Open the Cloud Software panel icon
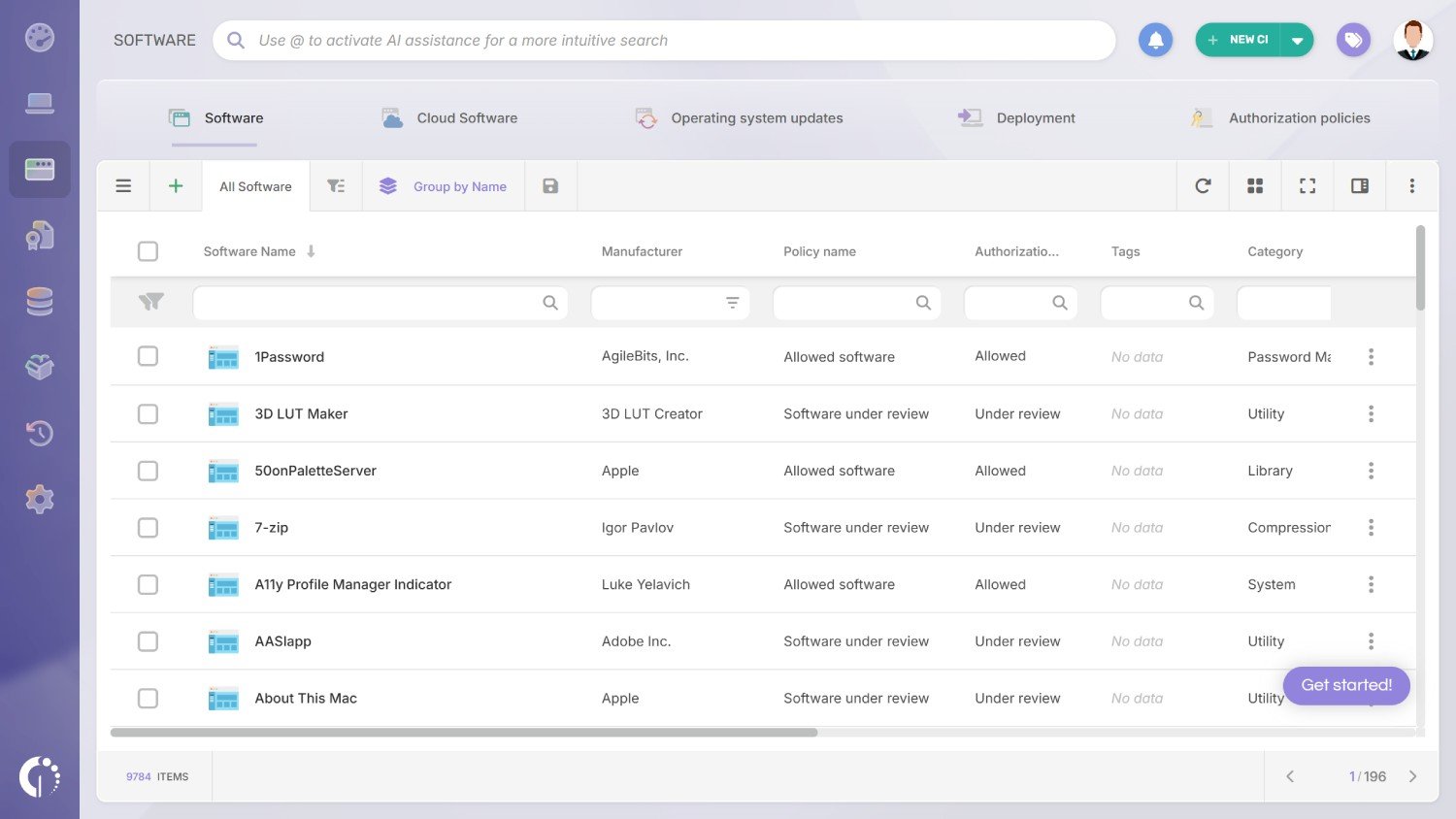 [x=392, y=116]
